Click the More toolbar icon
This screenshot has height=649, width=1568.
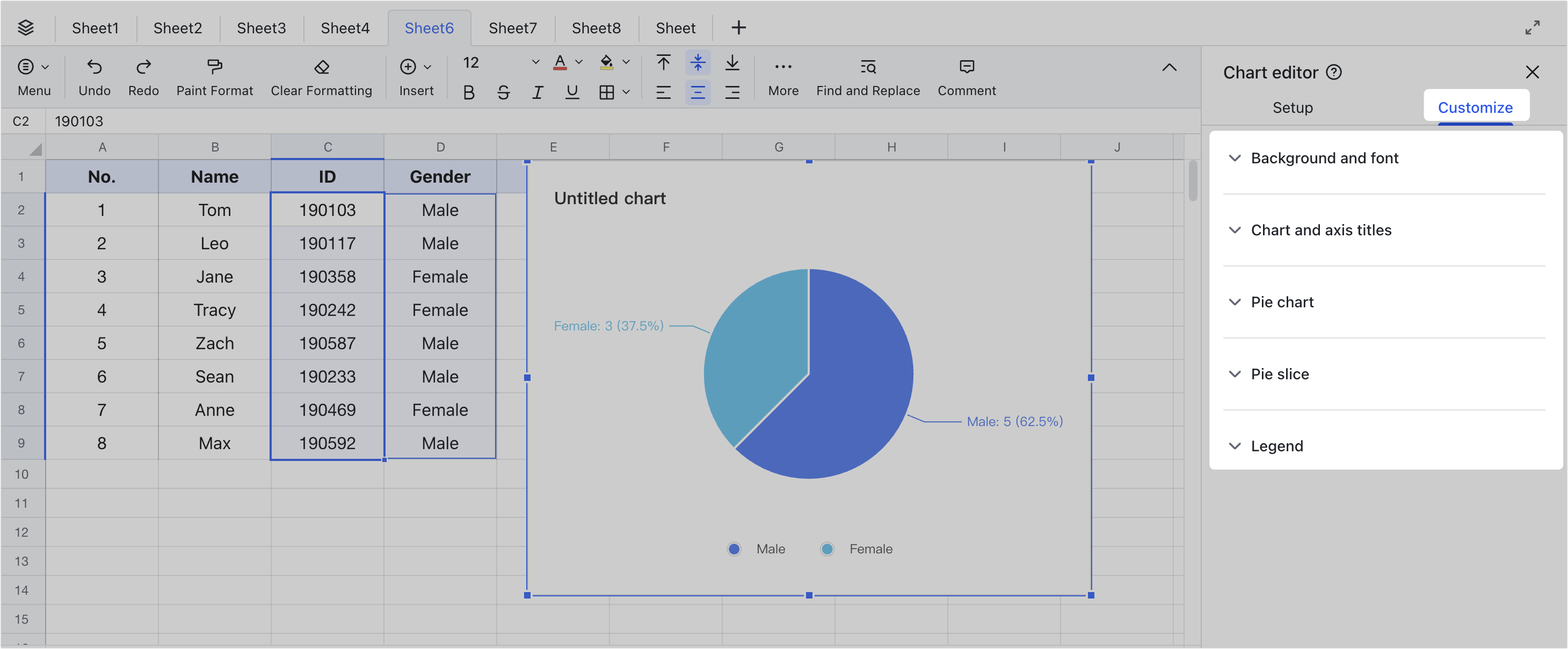pos(783,76)
